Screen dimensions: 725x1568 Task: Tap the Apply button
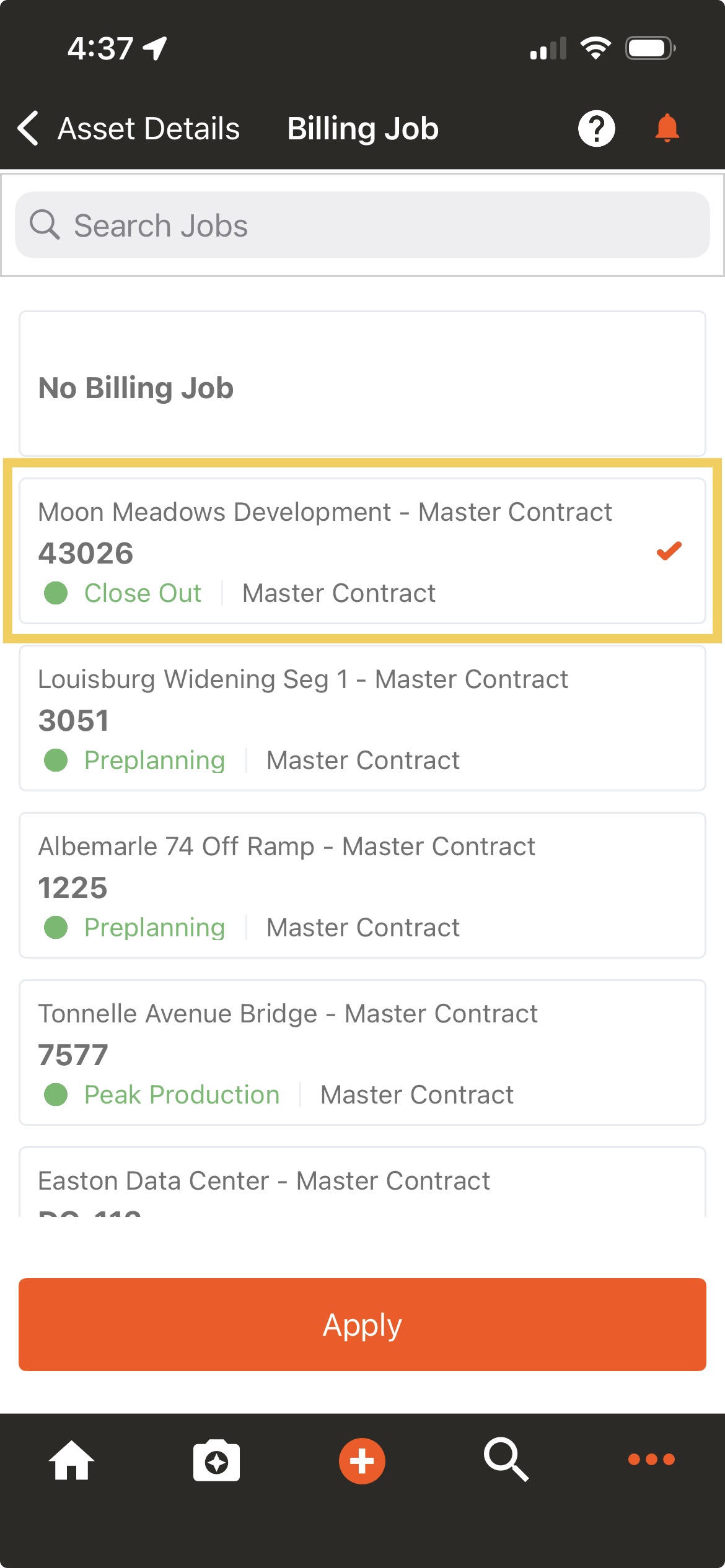362,1324
